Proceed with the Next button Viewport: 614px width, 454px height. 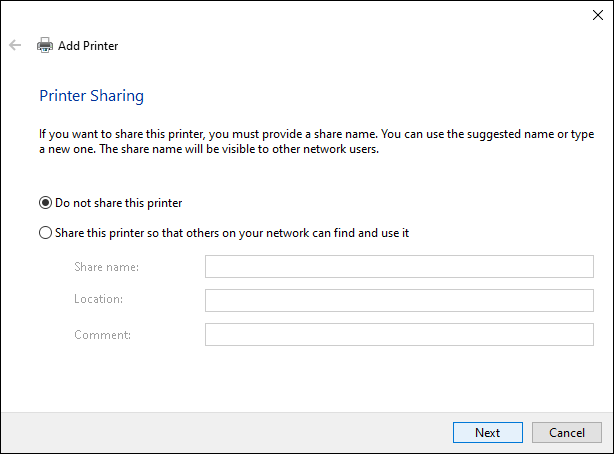[488, 432]
